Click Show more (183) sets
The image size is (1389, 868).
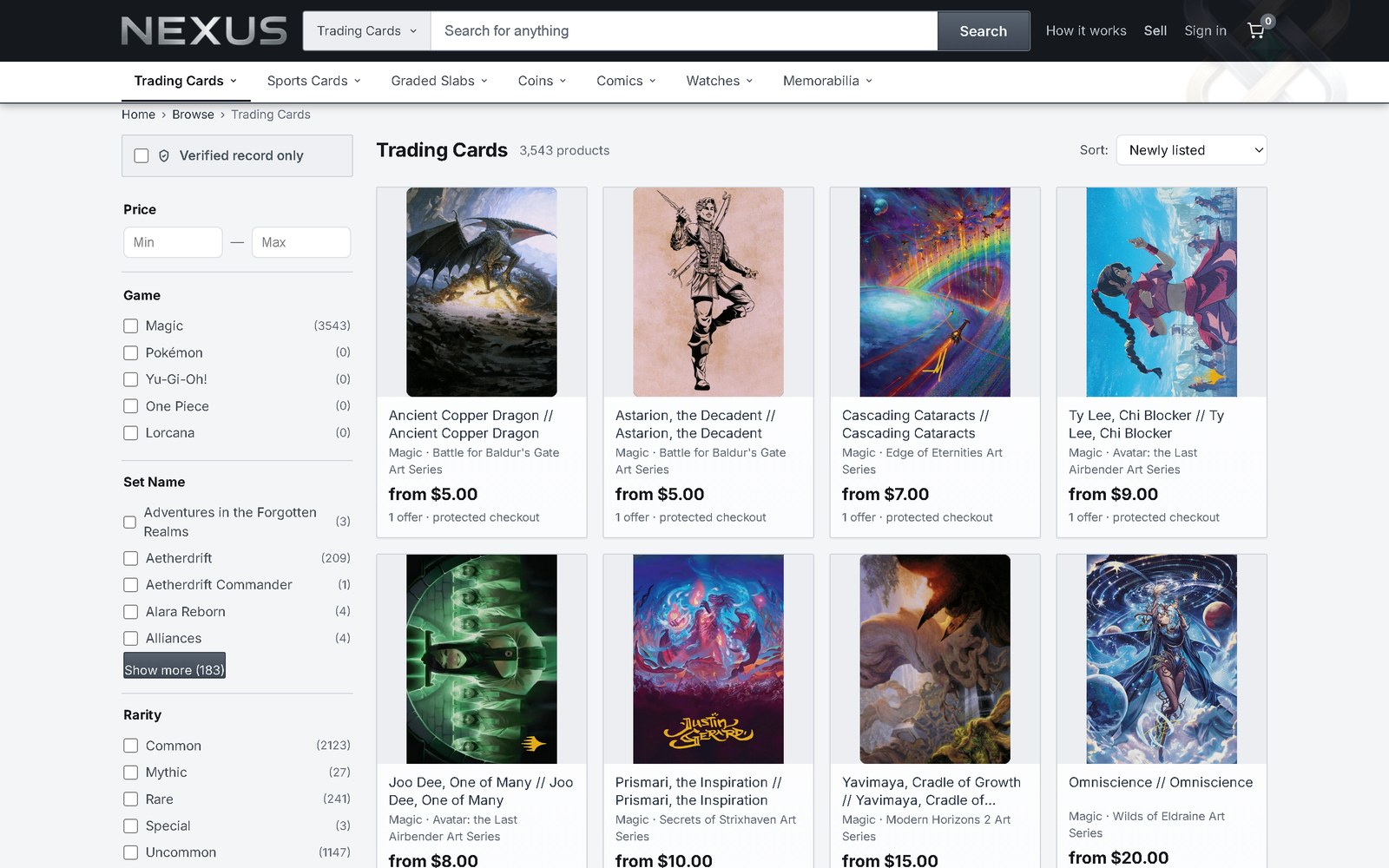[x=174, y=666]
